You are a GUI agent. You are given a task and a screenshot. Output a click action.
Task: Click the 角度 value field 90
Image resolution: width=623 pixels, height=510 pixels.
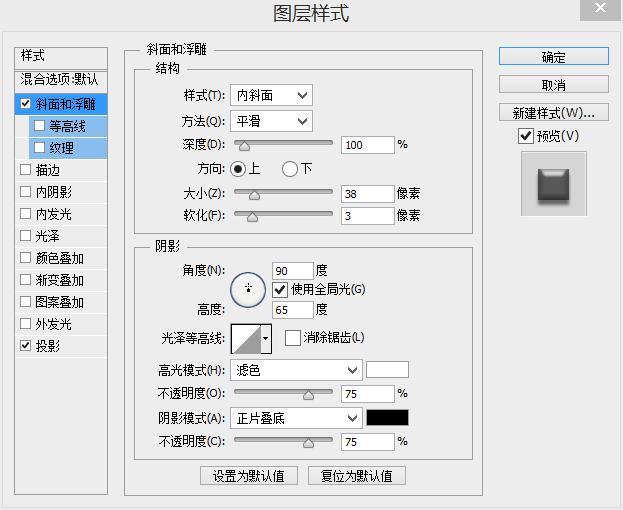pyautogui.click(x=293, y=271)
